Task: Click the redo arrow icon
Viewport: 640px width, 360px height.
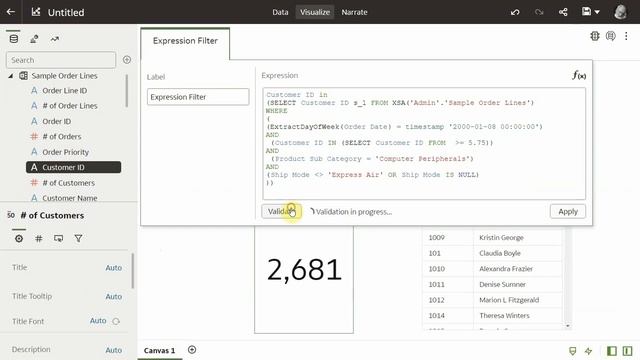Action: pos(539,12)
